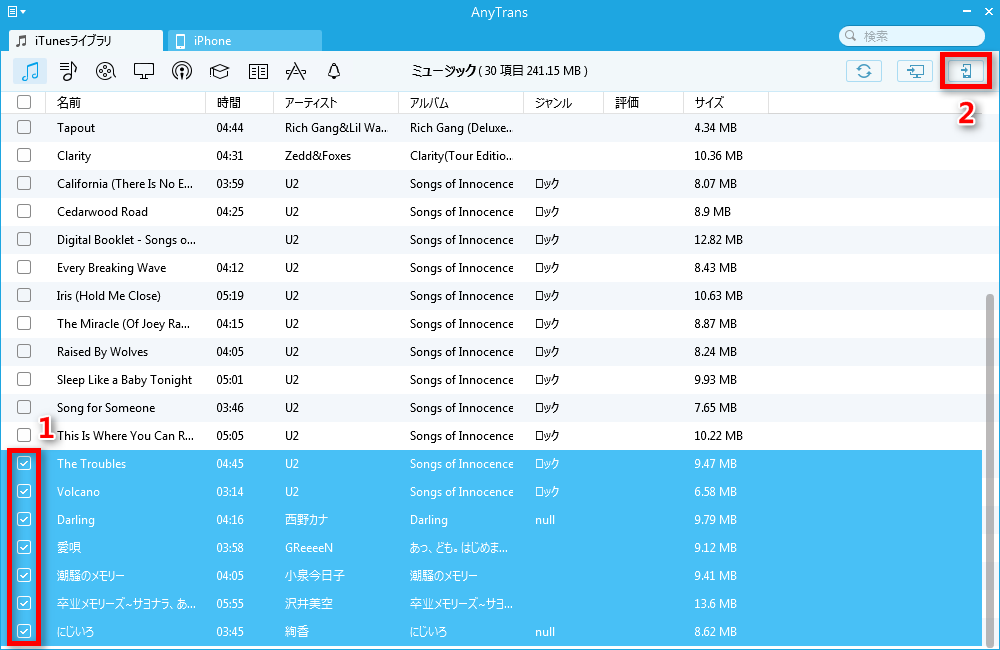Select the Digital Booklet - Songs o... row
The width and height of the screenshot is (1000, 650).
(x=491, y=240)
